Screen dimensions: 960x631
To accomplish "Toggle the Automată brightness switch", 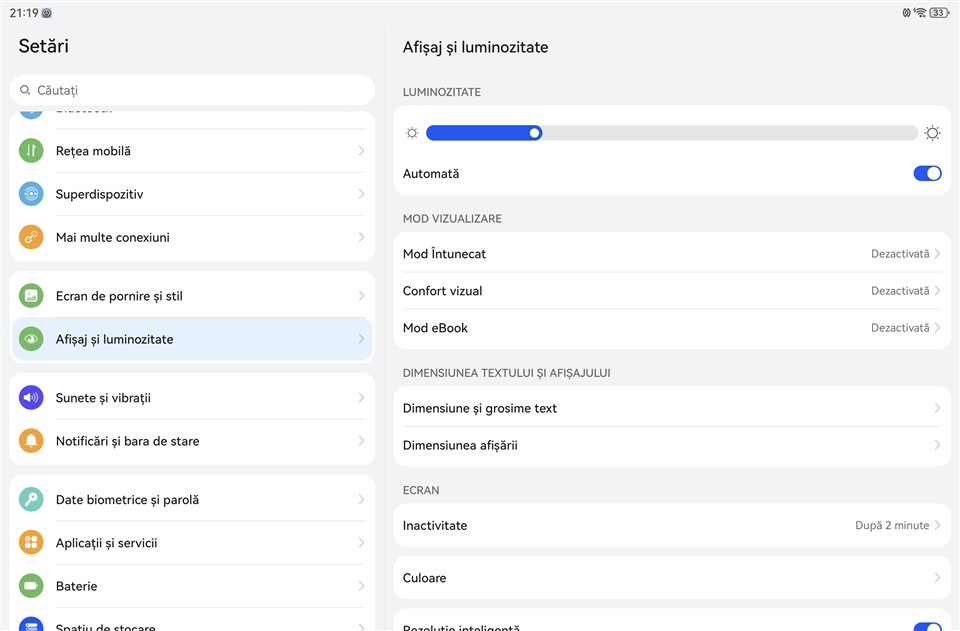I will click(927, 174).
